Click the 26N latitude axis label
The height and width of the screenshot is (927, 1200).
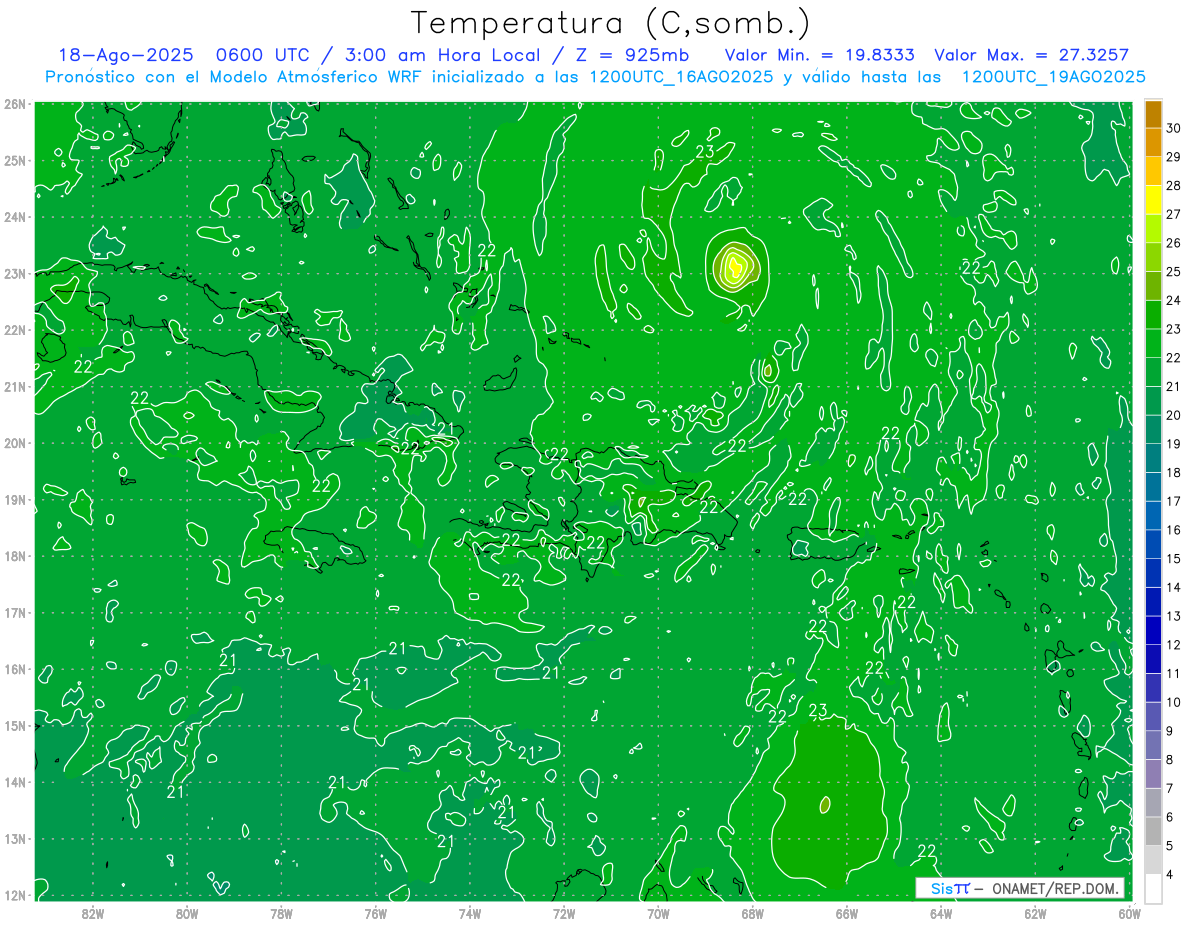14,104
